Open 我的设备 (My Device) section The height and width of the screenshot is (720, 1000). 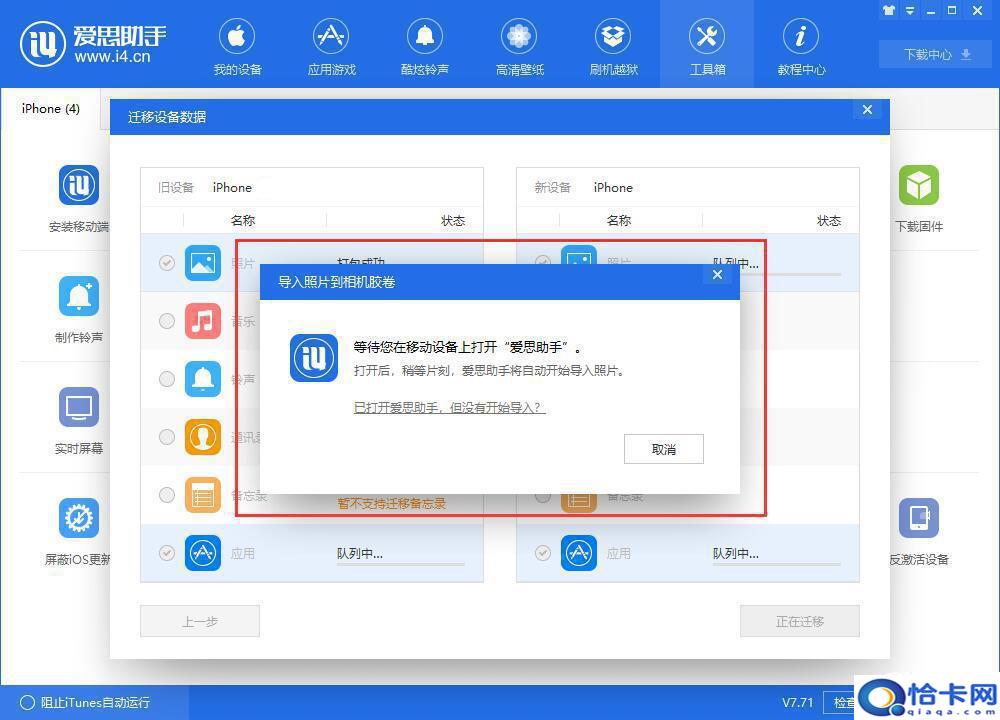(237, 48)
